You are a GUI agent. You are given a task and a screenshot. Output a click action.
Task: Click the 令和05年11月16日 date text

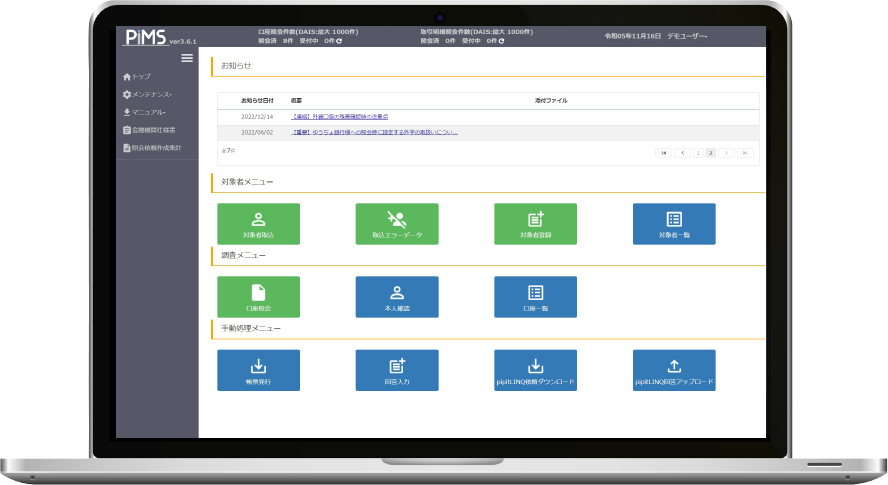pyautogui.click(x=633, y=36)
